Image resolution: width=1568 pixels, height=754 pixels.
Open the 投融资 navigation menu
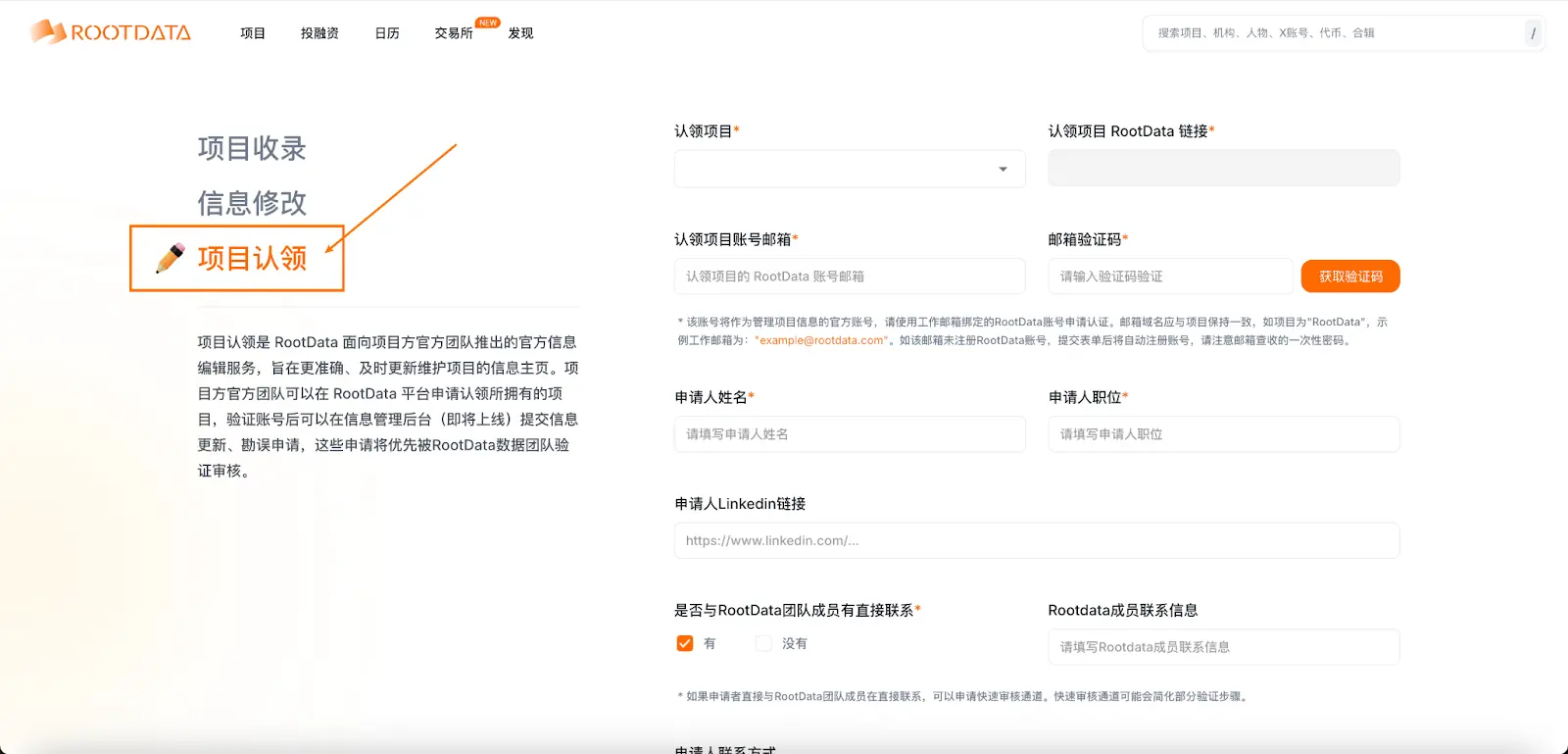coord(319,33)
